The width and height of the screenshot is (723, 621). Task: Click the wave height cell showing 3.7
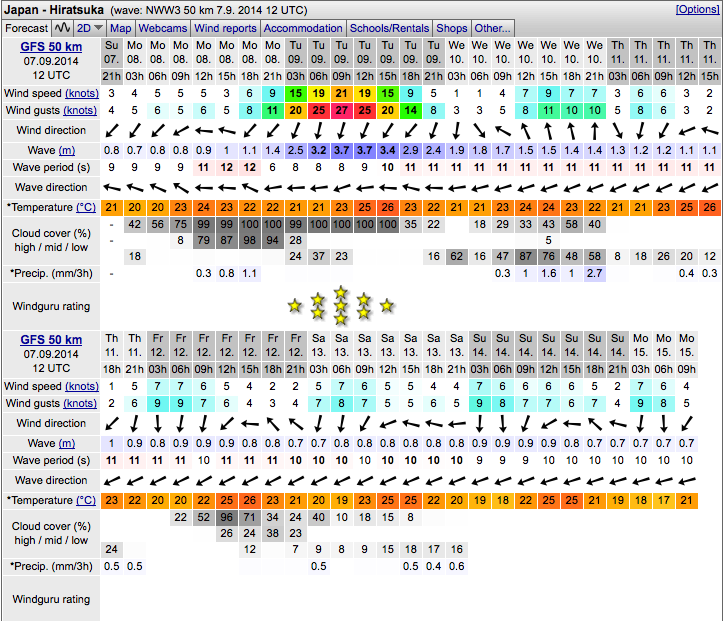341,150
